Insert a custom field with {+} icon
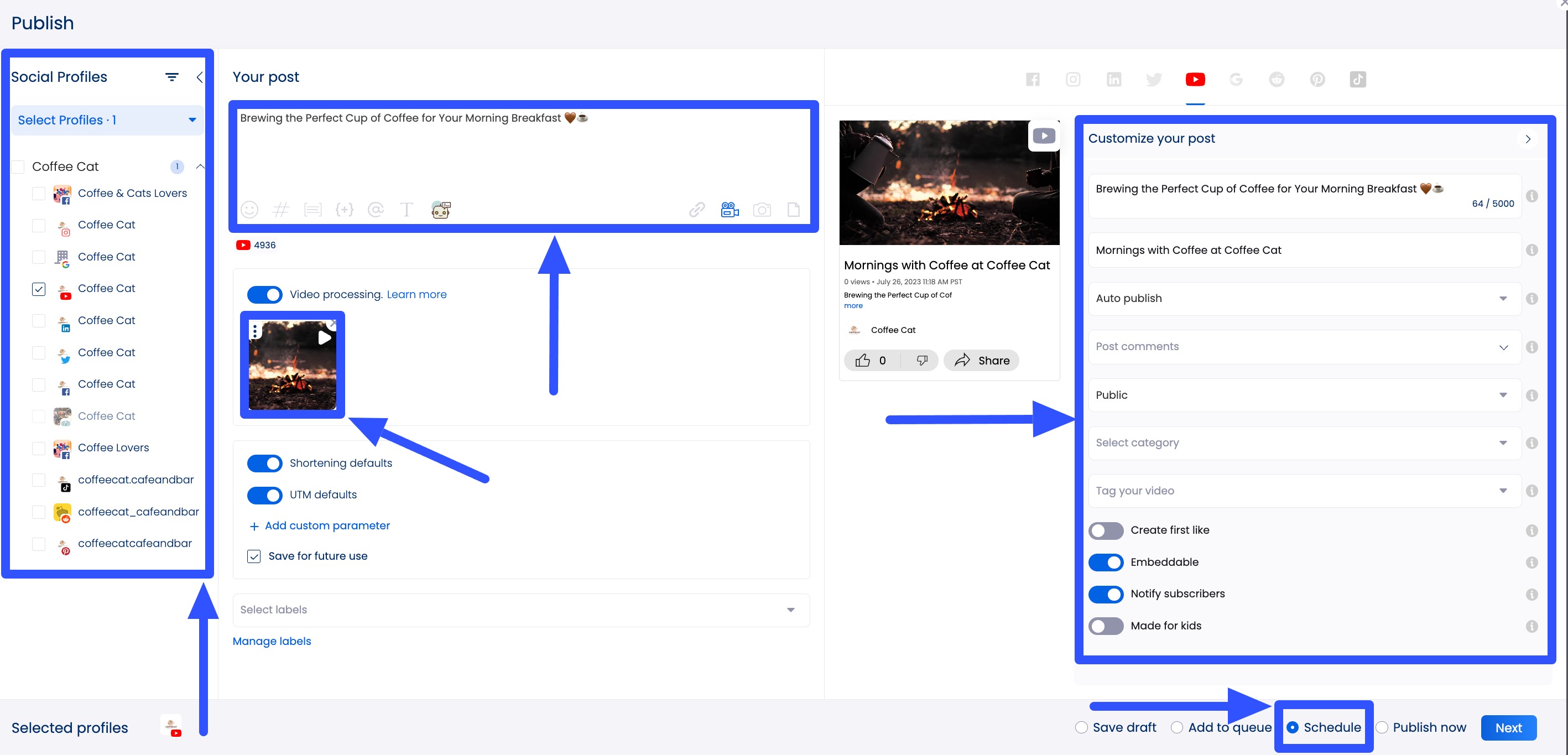The height and width of the screenshot is (755, 1568). (x=345, y=210)
